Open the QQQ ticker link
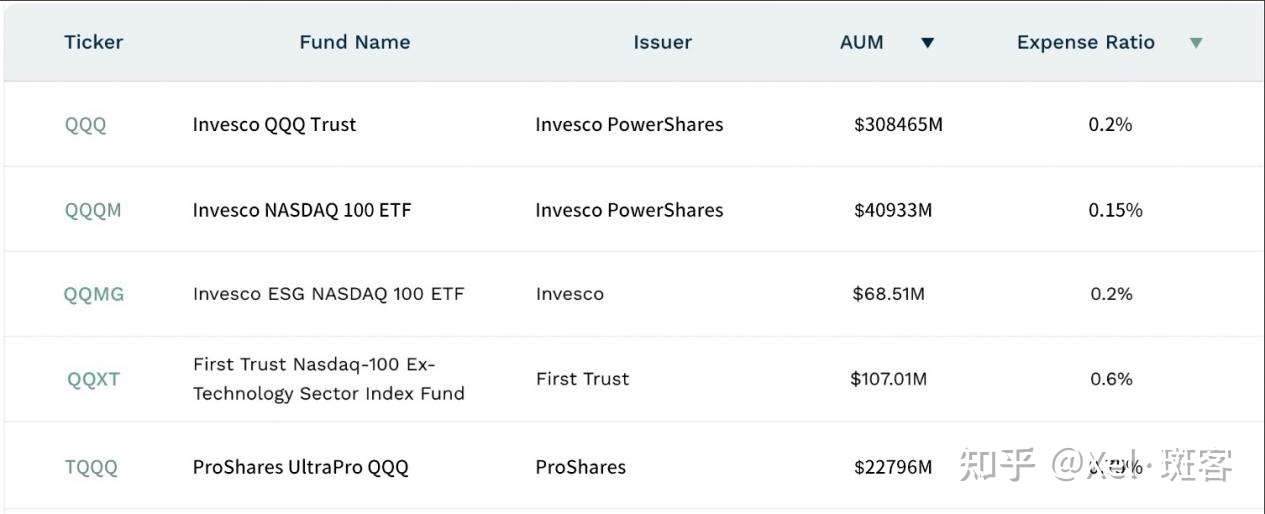 tap(85, 125)
